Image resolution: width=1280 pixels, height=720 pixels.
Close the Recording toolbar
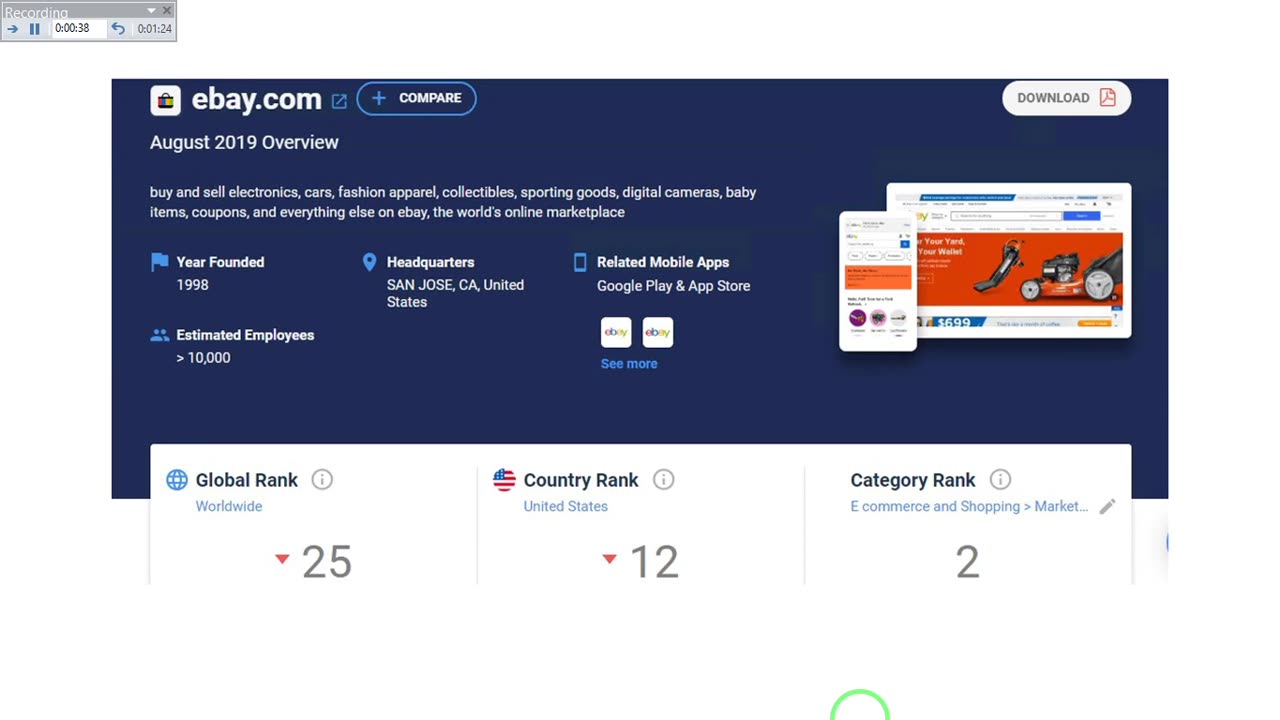point(167,11)
